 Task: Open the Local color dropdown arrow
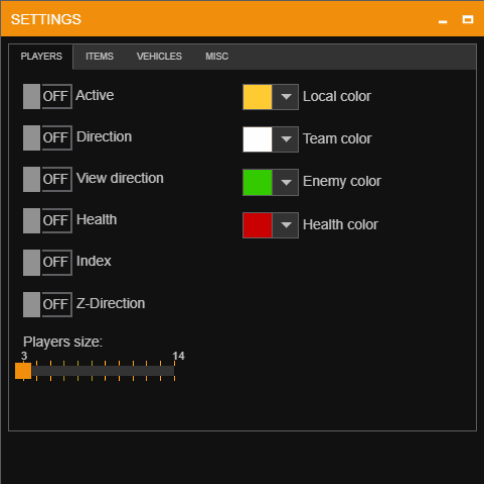[286, 97]
